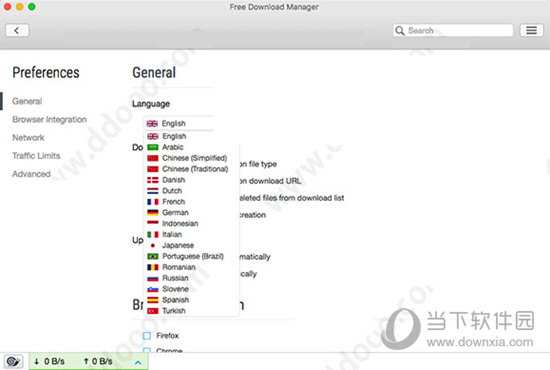Open Network preferences section

[28, 138]
